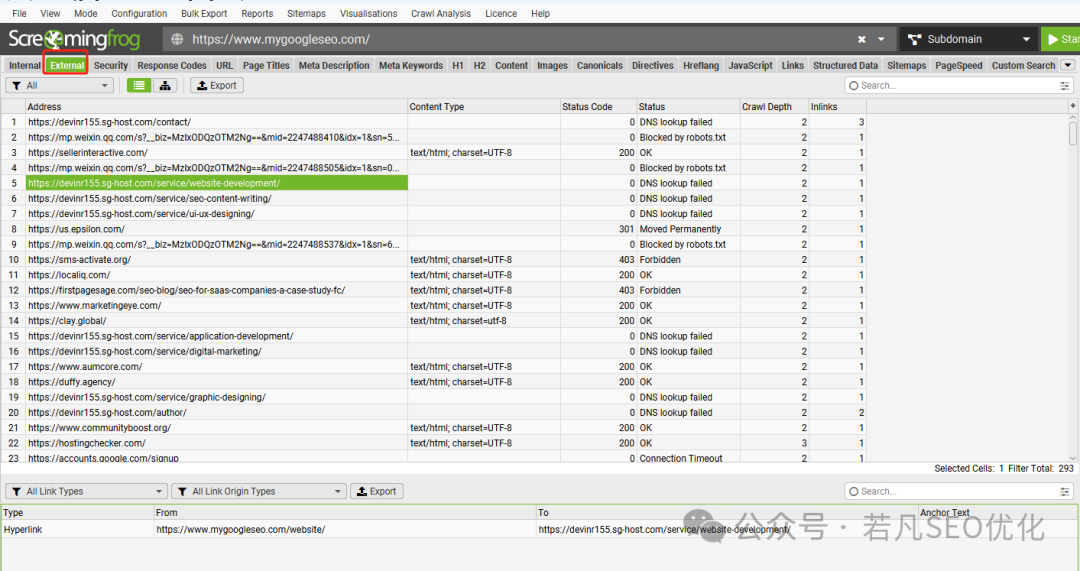Viewport: 1080px width, 571px height.
Task: Switch to list view icon
Action: pyautogui.click(x=139, y=85)
